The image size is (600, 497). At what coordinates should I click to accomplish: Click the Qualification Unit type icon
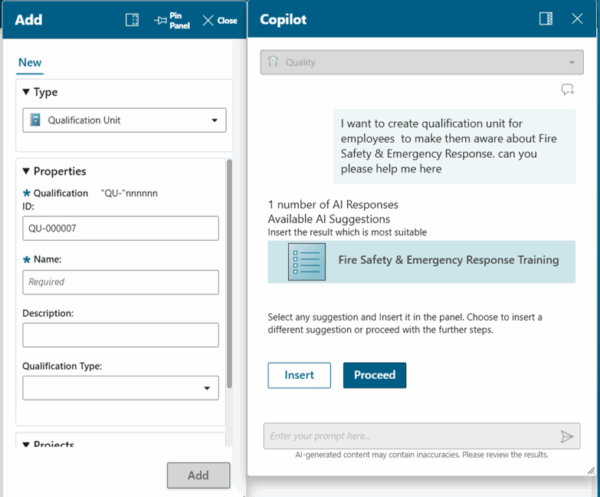click(35, 121)
